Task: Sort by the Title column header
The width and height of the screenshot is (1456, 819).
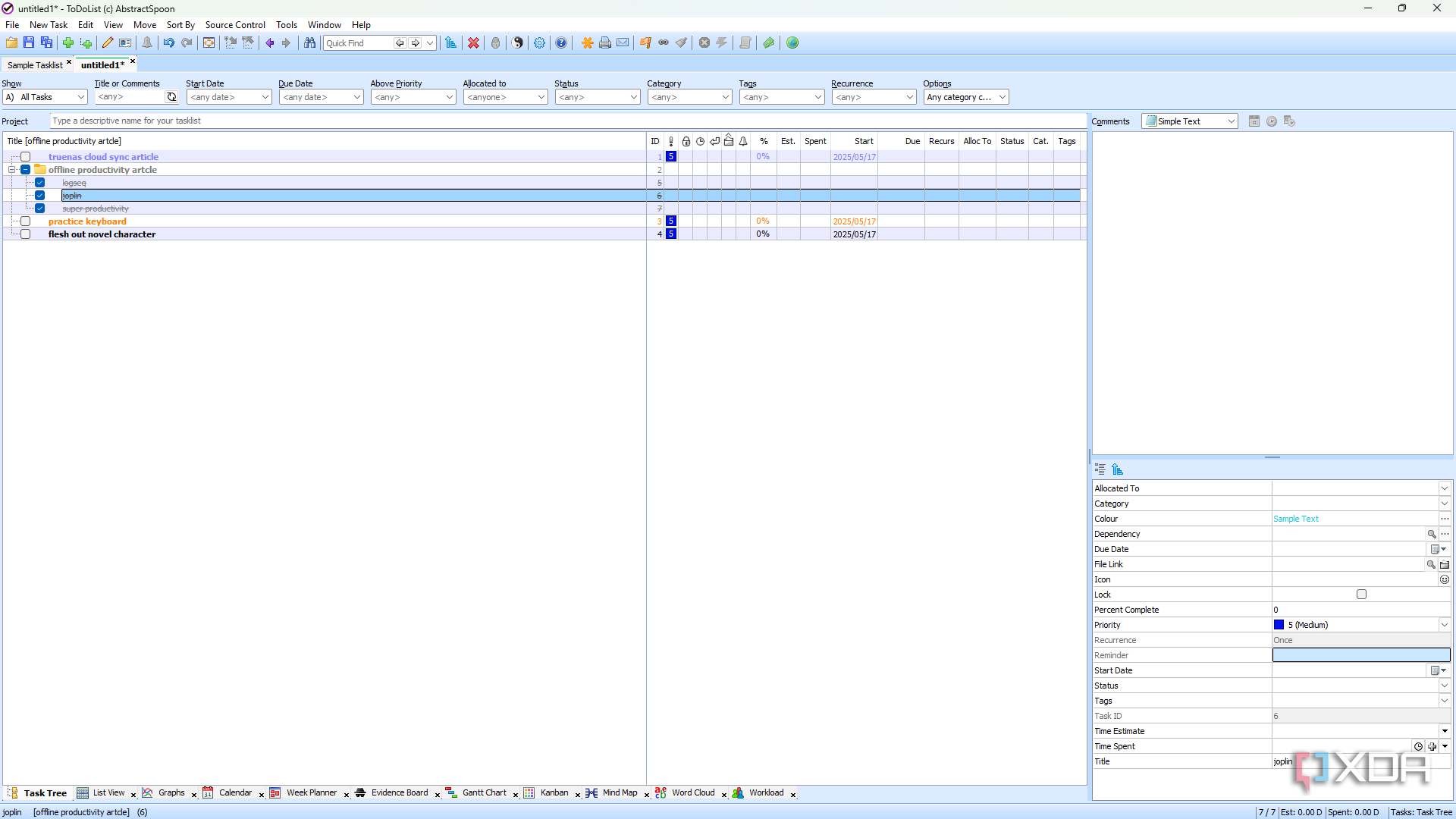Action: tap(325, 141)
